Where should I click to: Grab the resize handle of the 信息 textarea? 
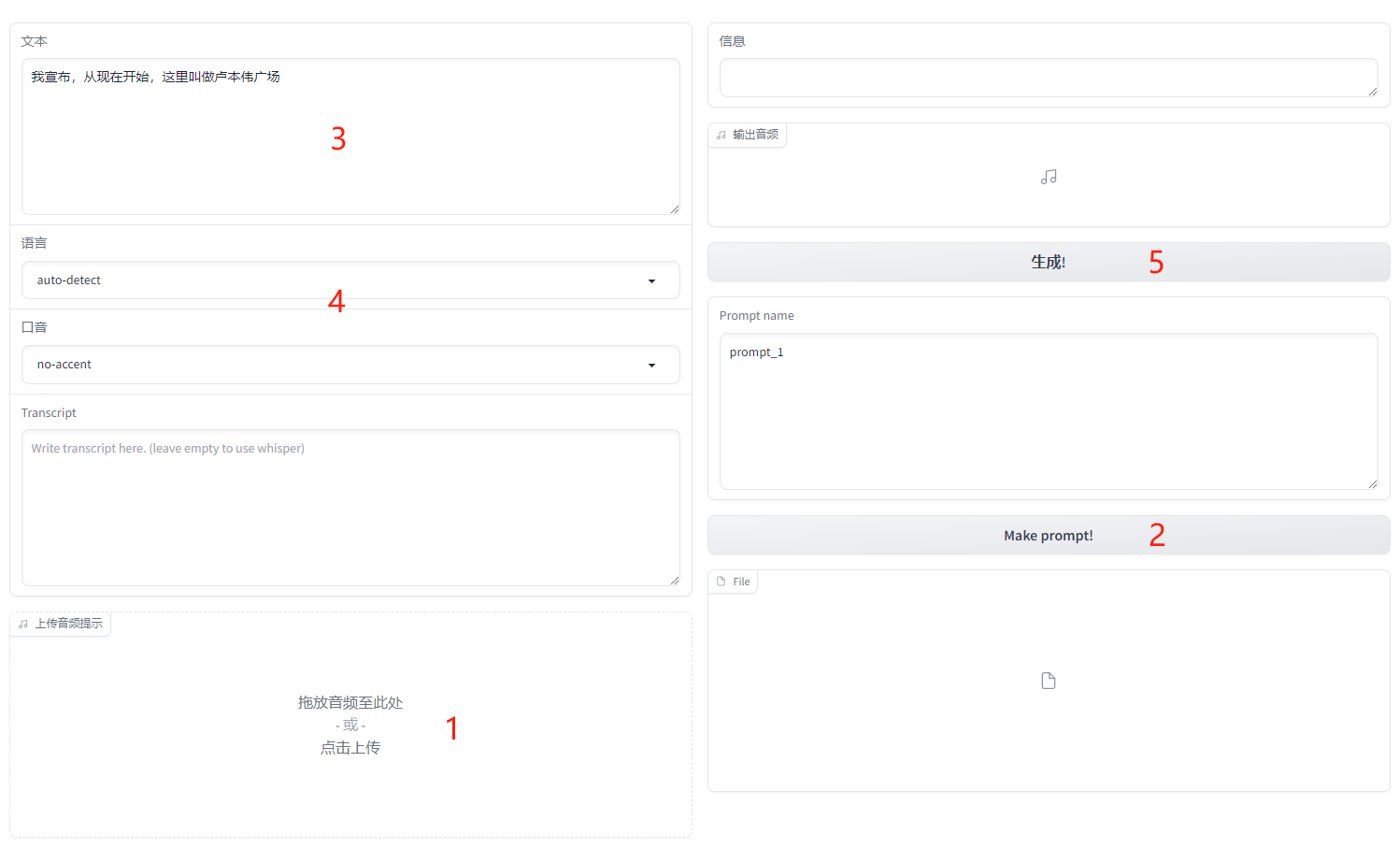pyautogui.click(x=1372, y=91)
